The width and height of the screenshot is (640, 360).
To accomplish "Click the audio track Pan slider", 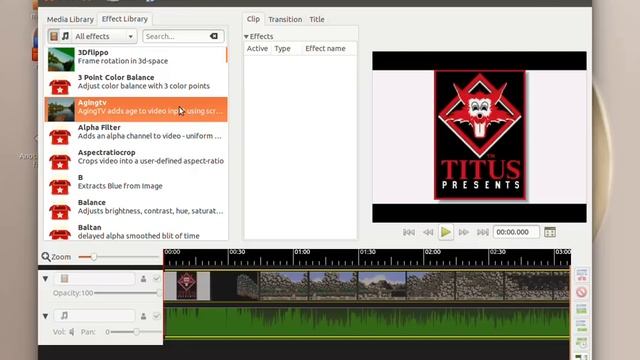I will pyautogui.click(x=136, y=332).
